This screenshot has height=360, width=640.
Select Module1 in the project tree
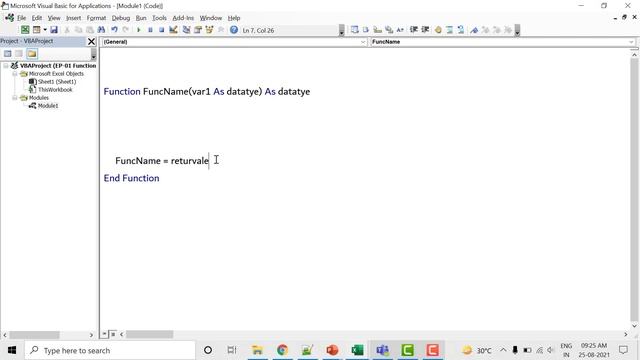pos(48,105)
